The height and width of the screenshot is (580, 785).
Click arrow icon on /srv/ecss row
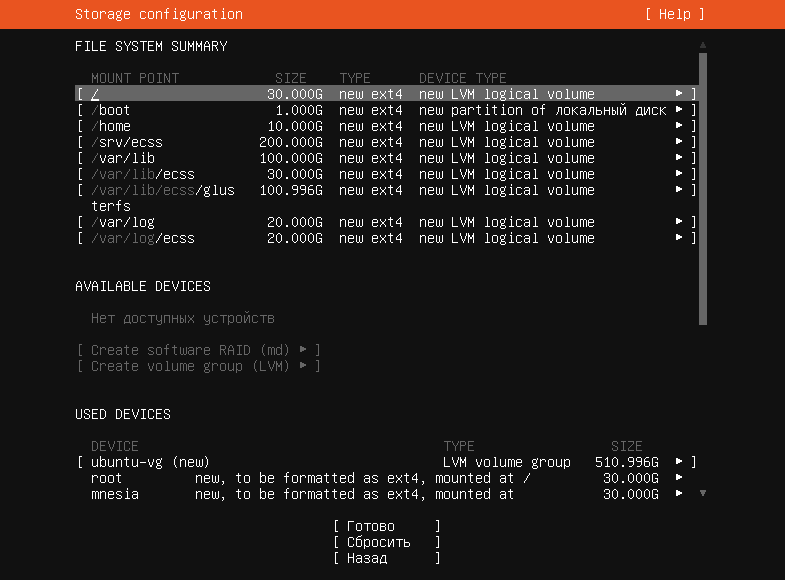pos(679,142)
